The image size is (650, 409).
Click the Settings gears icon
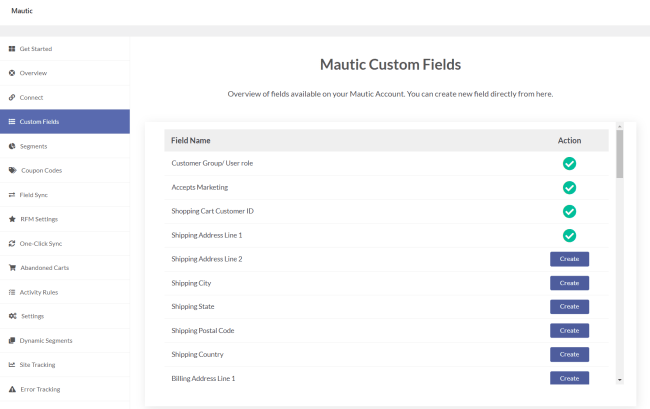(11, 316)
